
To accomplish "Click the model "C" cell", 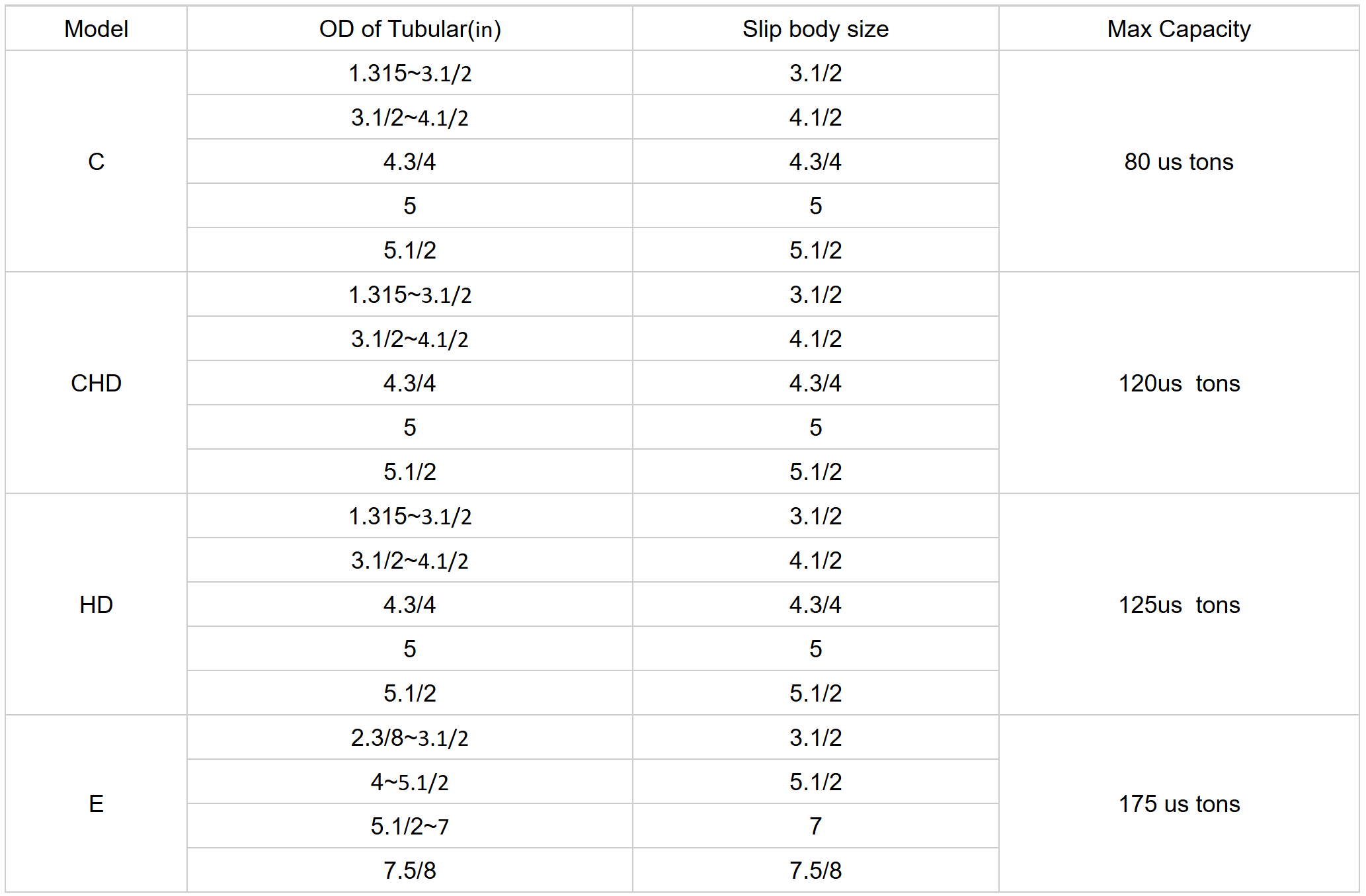I will [x=96, y=161].
